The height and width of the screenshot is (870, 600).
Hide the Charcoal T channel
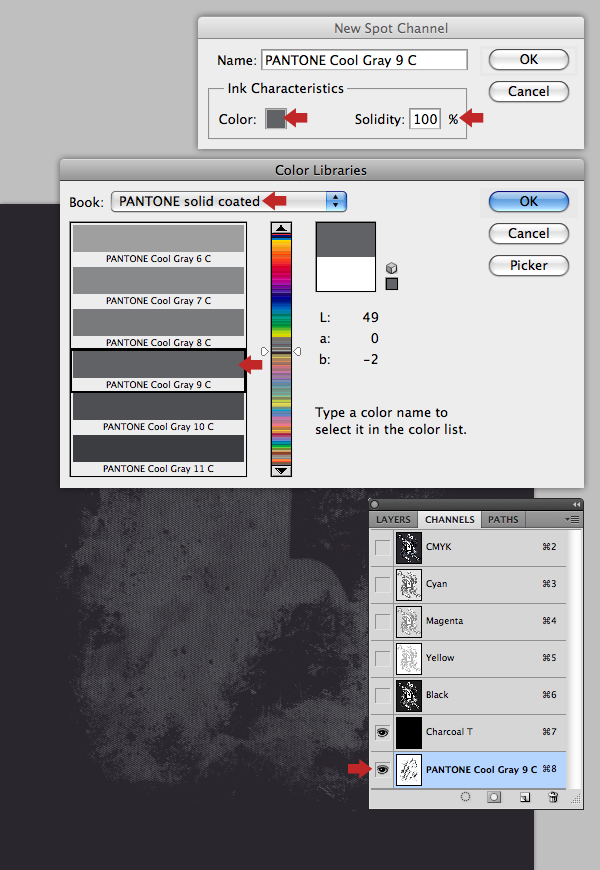[x=382, y=732]
